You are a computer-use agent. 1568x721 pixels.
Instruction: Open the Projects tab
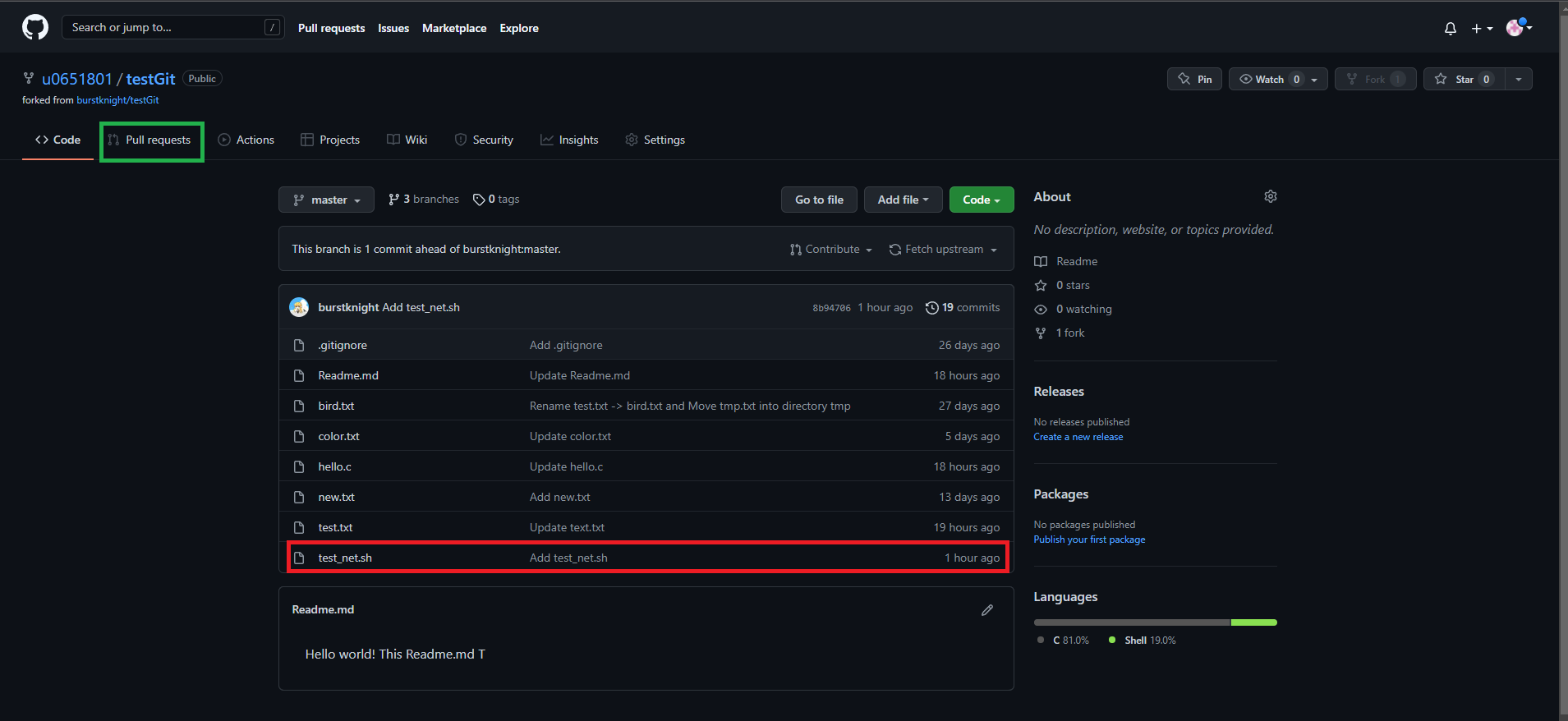(330, 140)
